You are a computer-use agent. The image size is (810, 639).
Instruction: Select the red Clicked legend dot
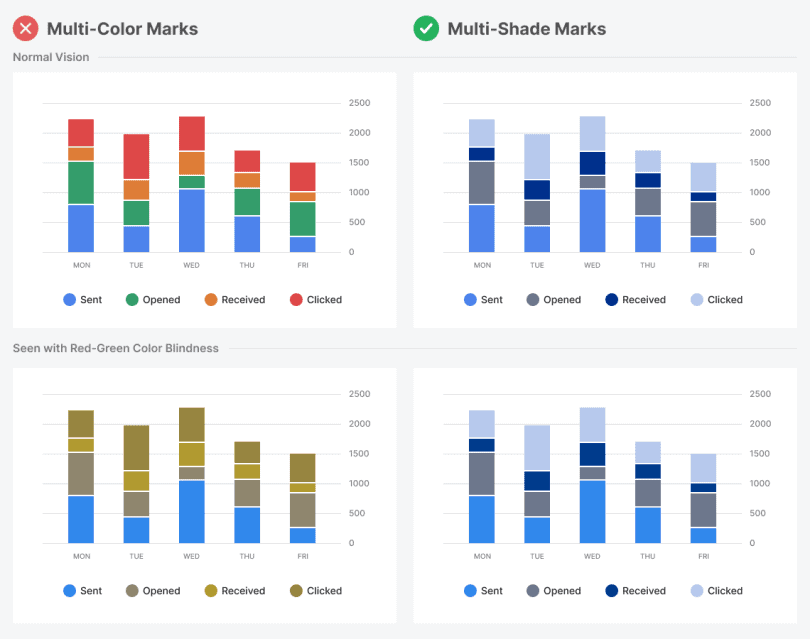tap(296, 299)
